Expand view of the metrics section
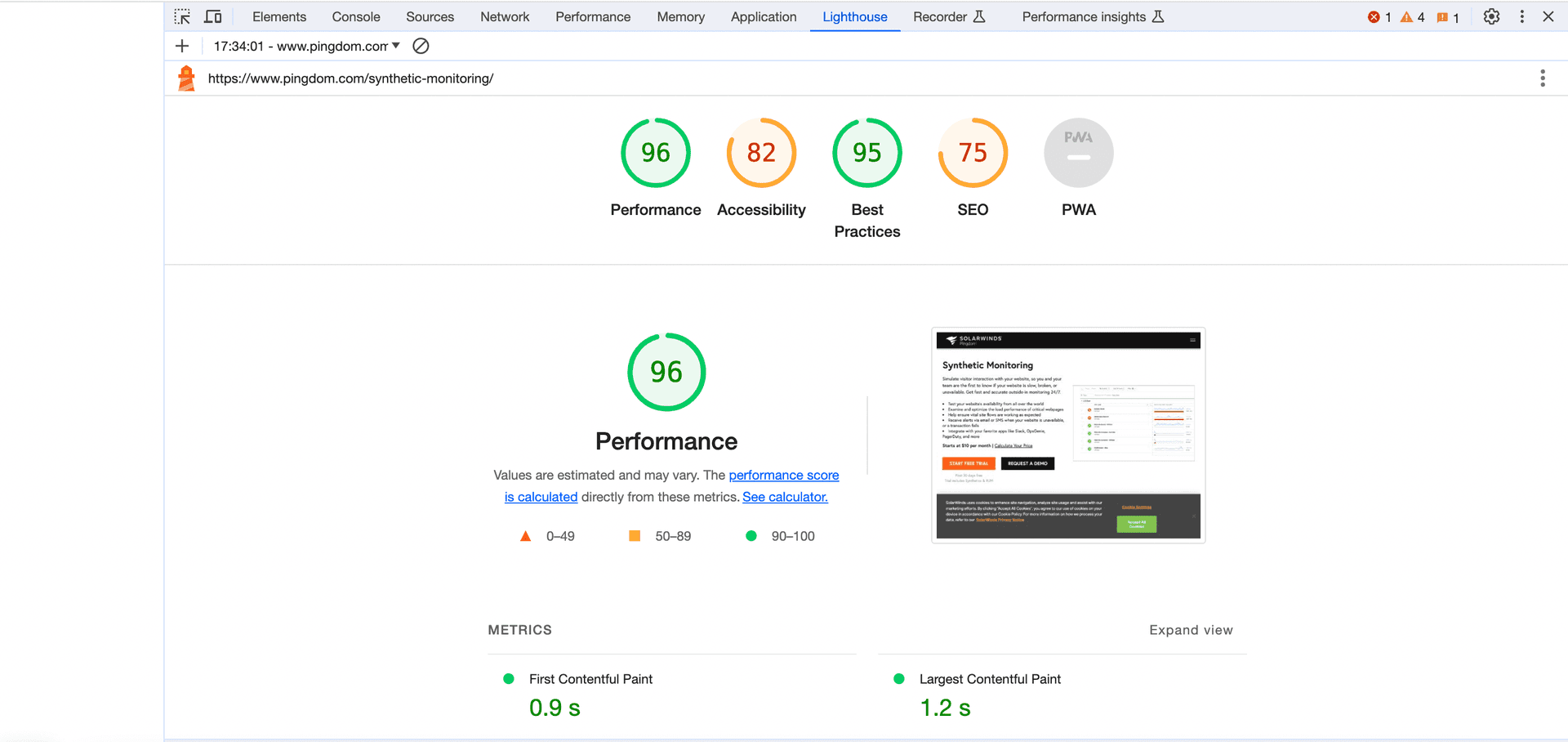This screenshot has height=742, width=1568. [1190, 630]
